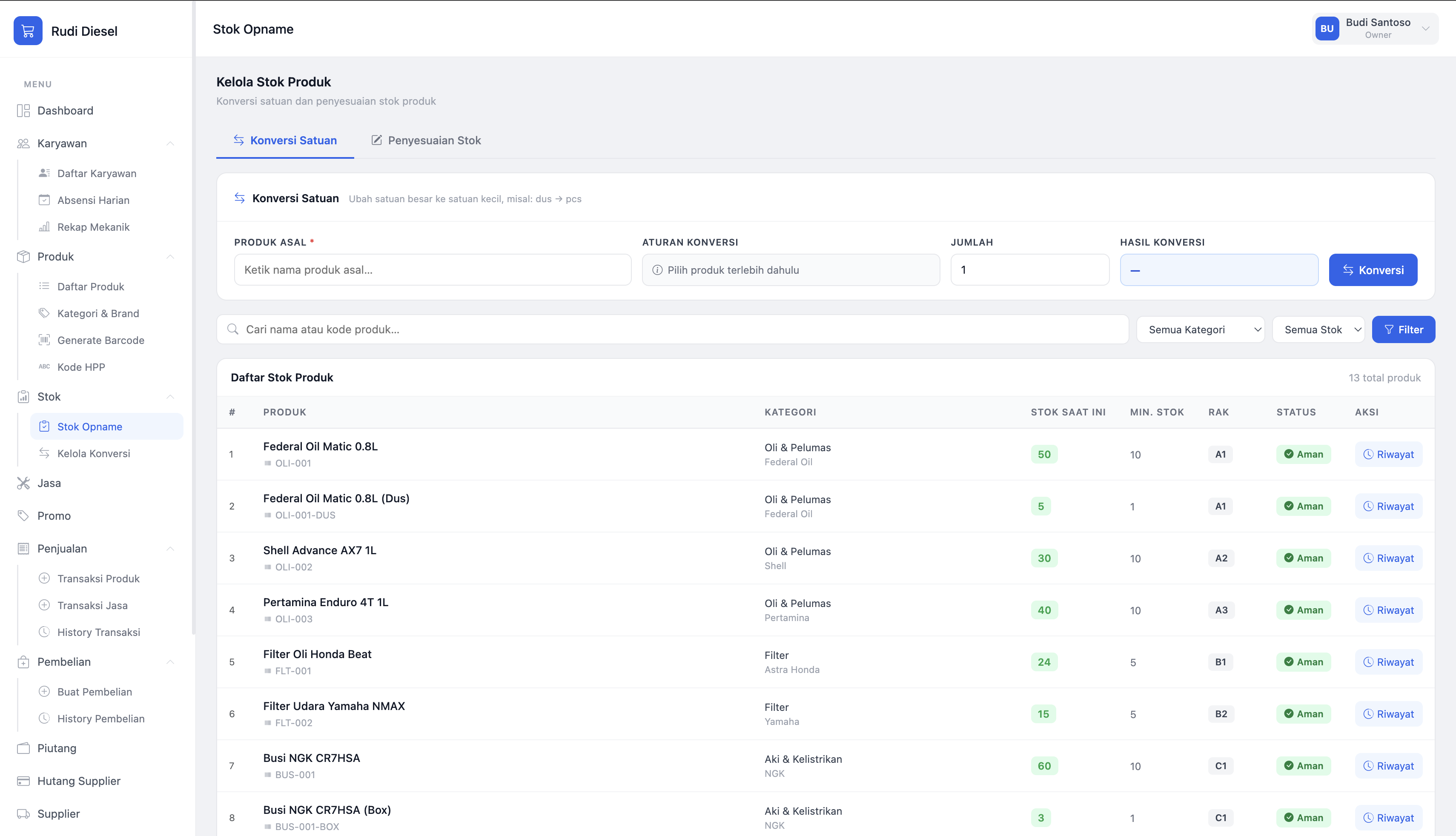Click the Piutang wallet icon
The width and height of the screenshot is (1456, 836).
[x=23, y=748]
